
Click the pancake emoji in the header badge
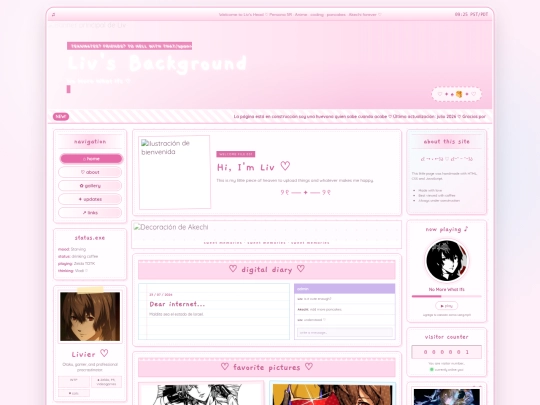[x=459, y=94]
